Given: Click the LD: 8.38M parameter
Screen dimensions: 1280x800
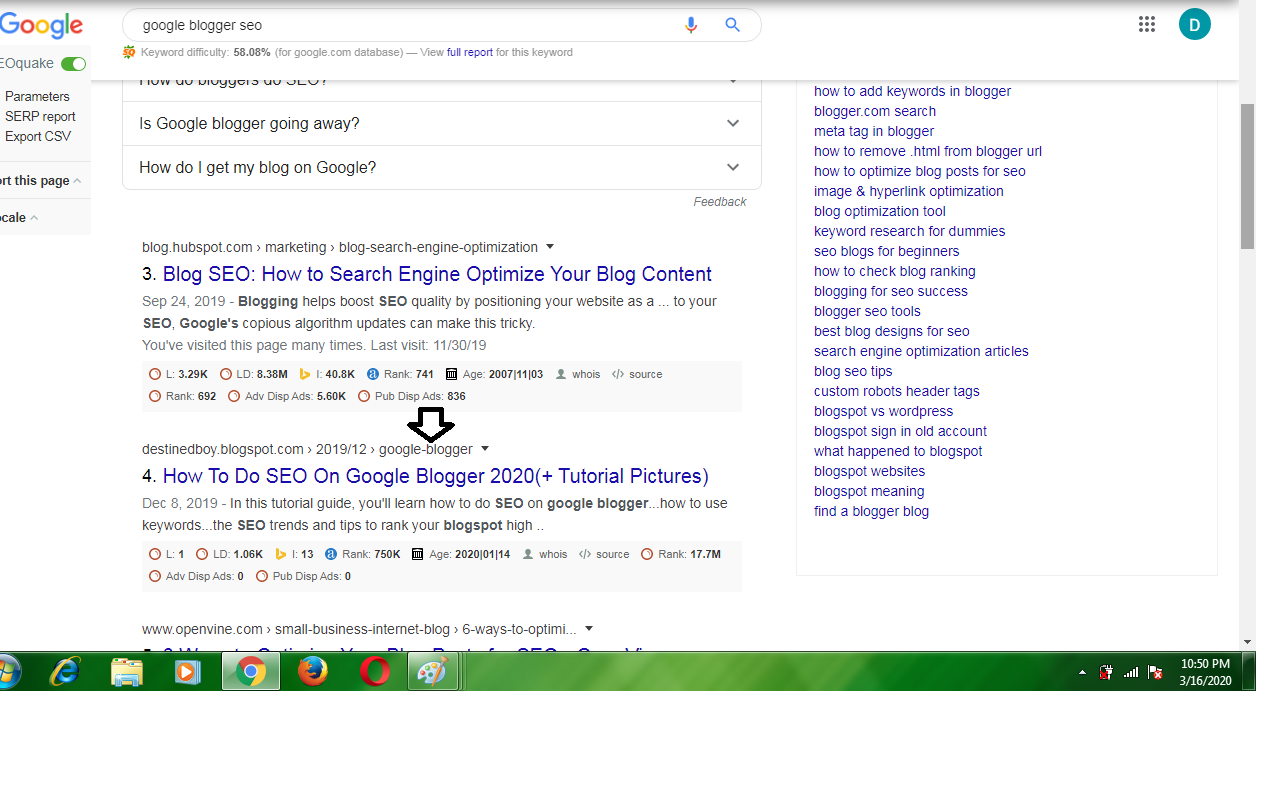Looking at the screenshot, I should 253,374.
